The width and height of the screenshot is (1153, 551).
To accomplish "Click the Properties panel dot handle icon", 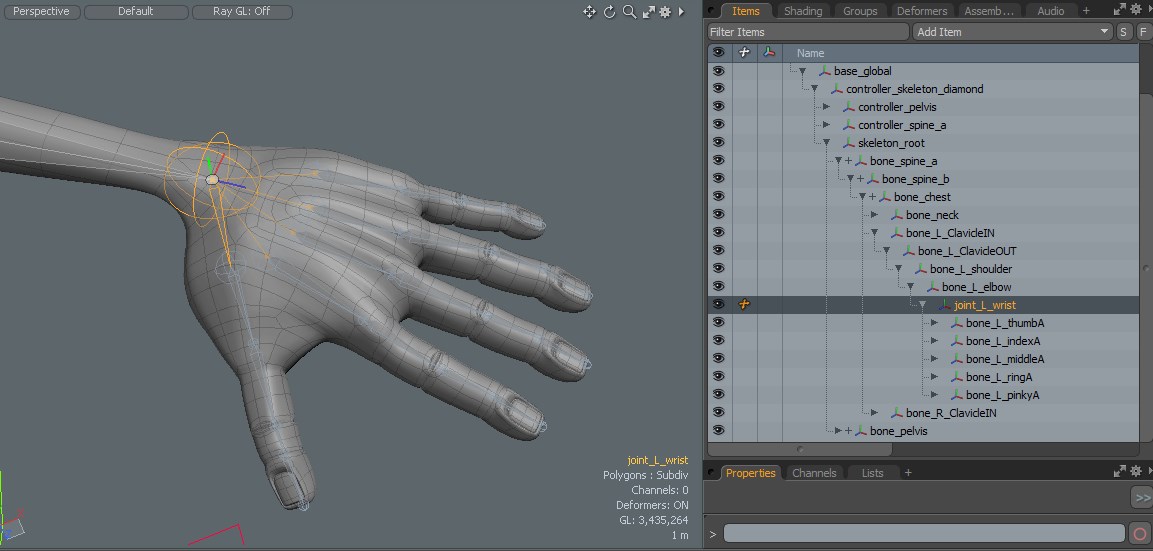I will click(x=712, y=472).
